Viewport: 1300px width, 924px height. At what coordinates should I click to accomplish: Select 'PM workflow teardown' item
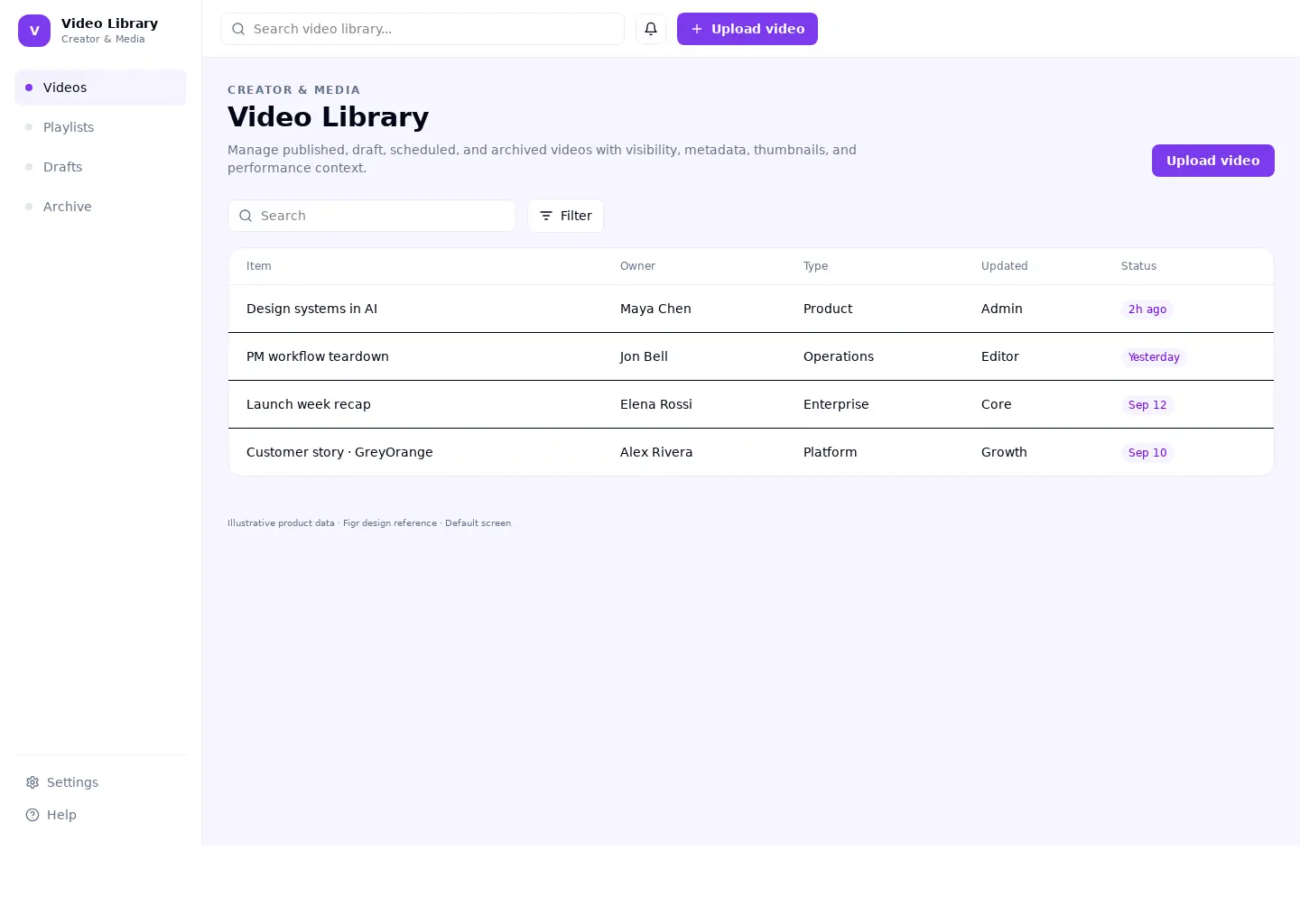[318, 356]
